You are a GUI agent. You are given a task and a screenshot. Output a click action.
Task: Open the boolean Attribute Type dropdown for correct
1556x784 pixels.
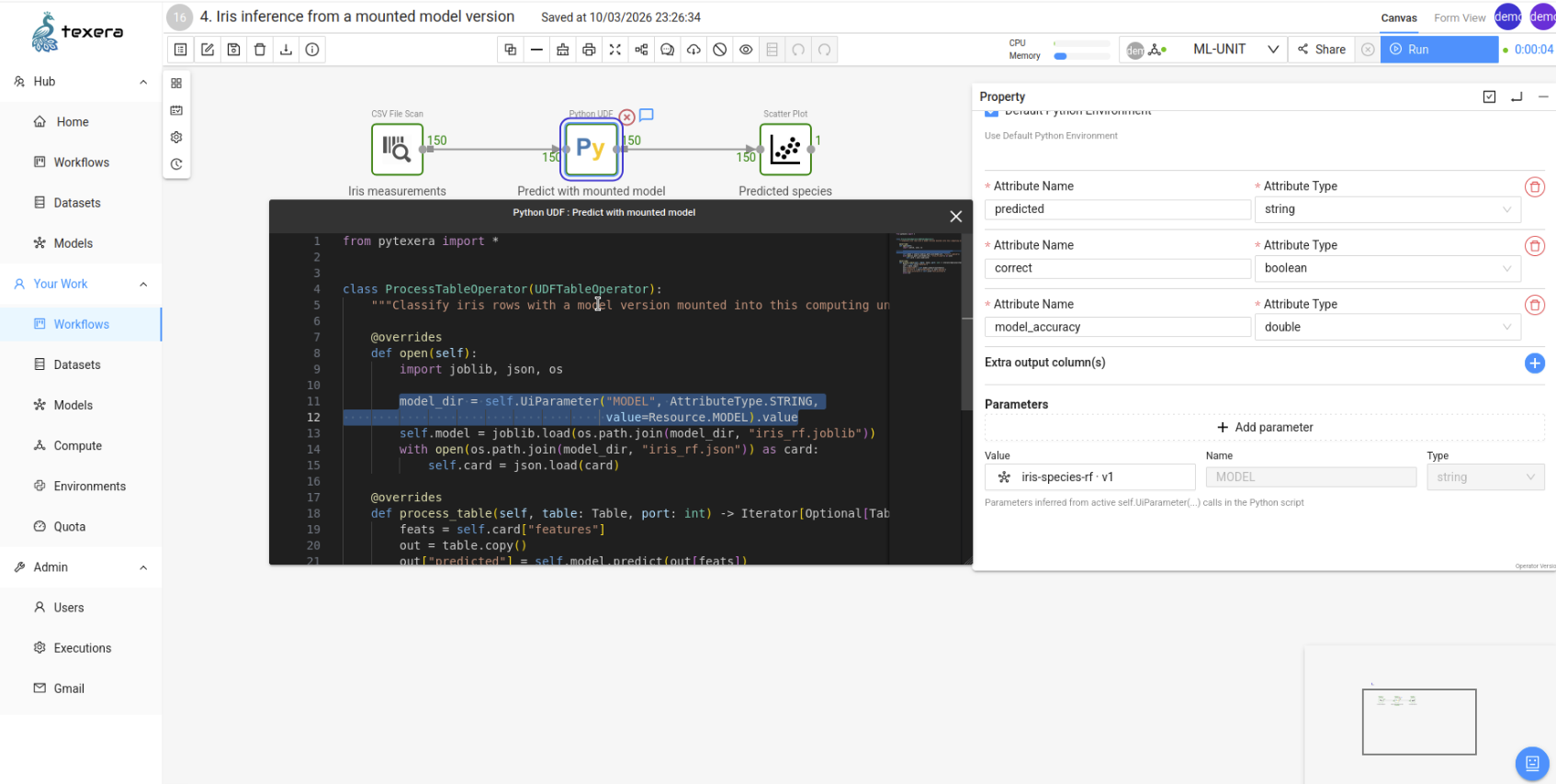pos(1387,268)
